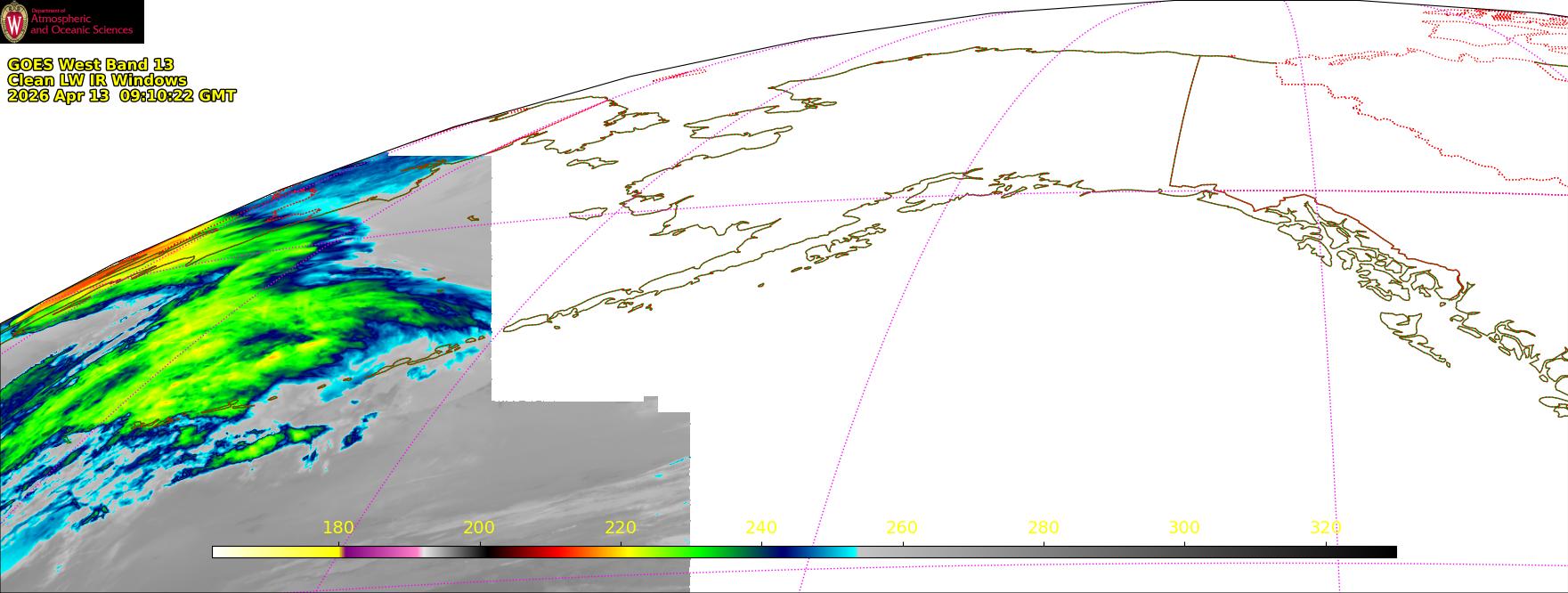Screen dimensions: 1568x593
Task: Select the 260 label above the colorbar
Action: 902,528
